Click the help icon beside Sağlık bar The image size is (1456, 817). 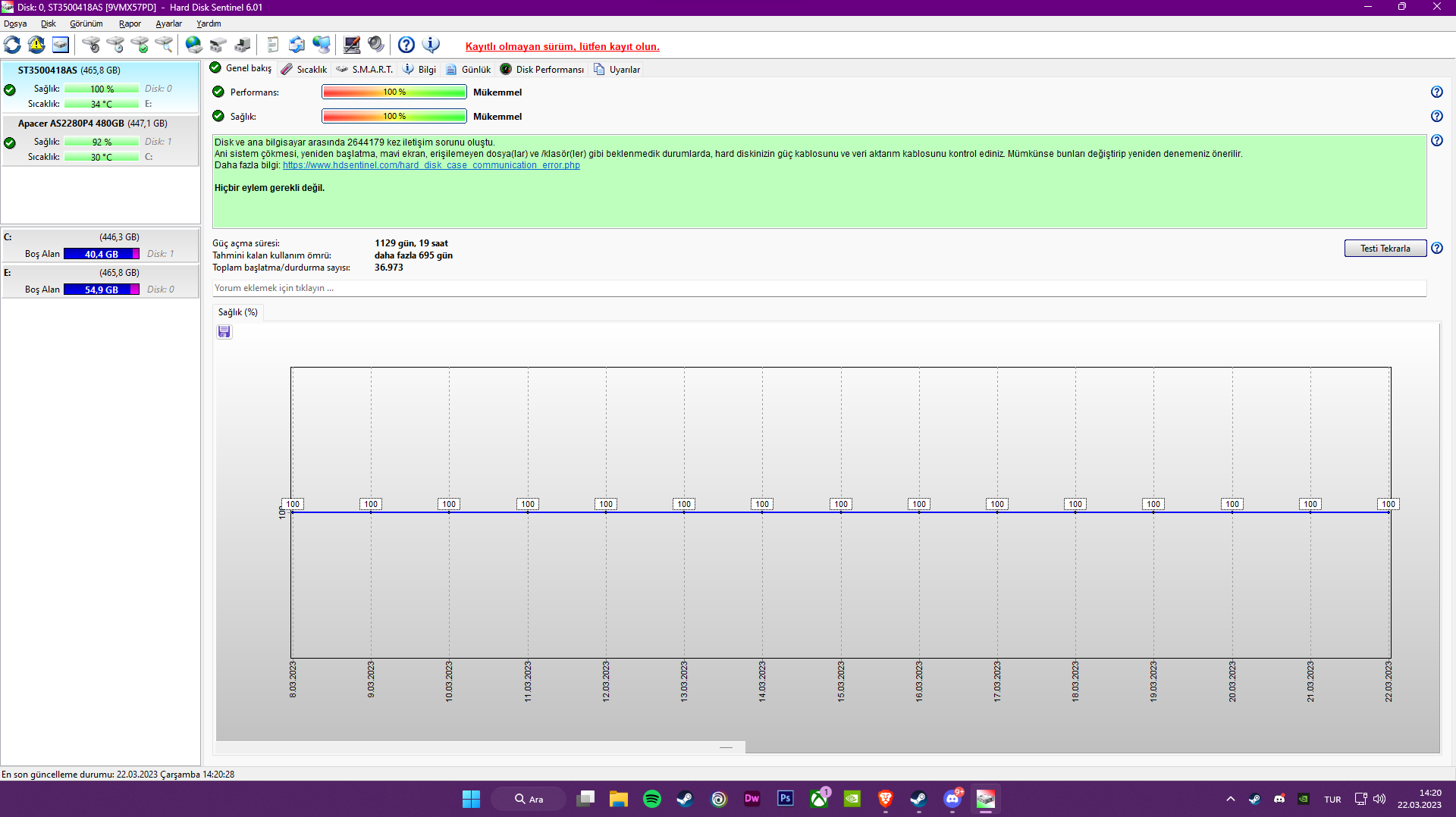(1437, 116)
